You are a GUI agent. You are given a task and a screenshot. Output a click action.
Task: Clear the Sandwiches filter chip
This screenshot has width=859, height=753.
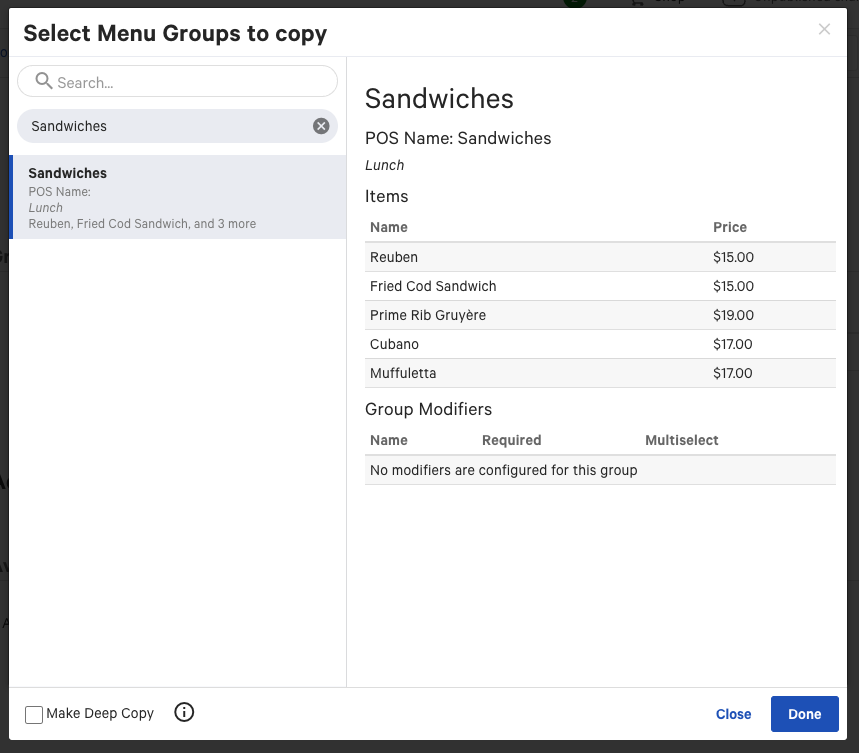tap(321, 126)
